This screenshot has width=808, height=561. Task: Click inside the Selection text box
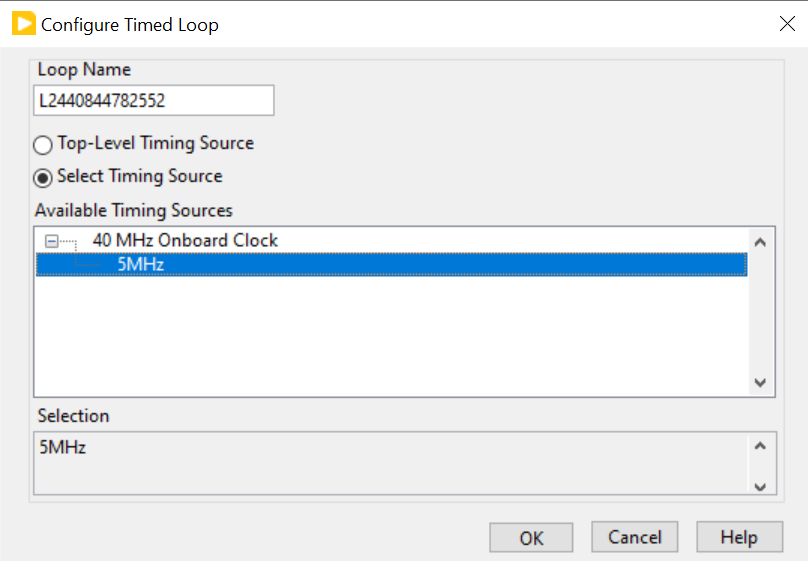[x=390, y=463]
